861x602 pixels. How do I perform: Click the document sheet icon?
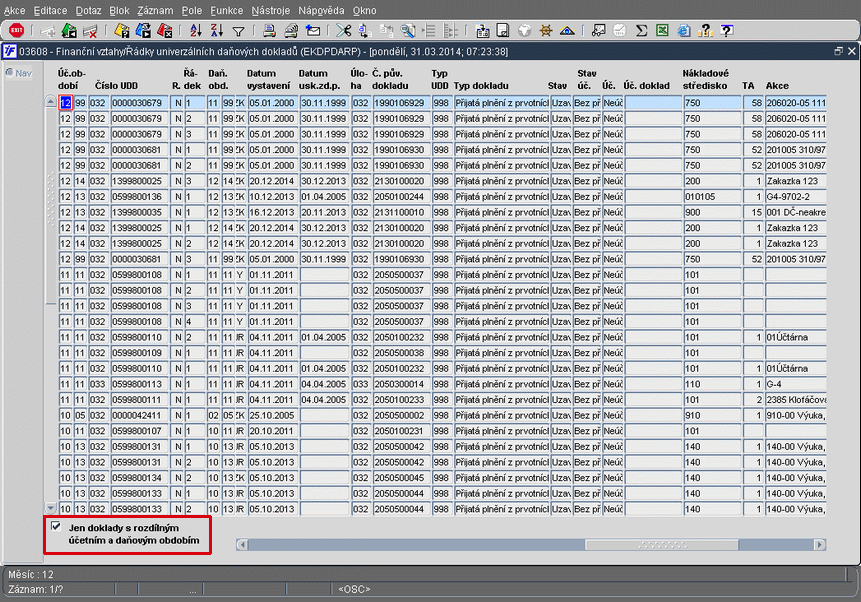[503, 30]
